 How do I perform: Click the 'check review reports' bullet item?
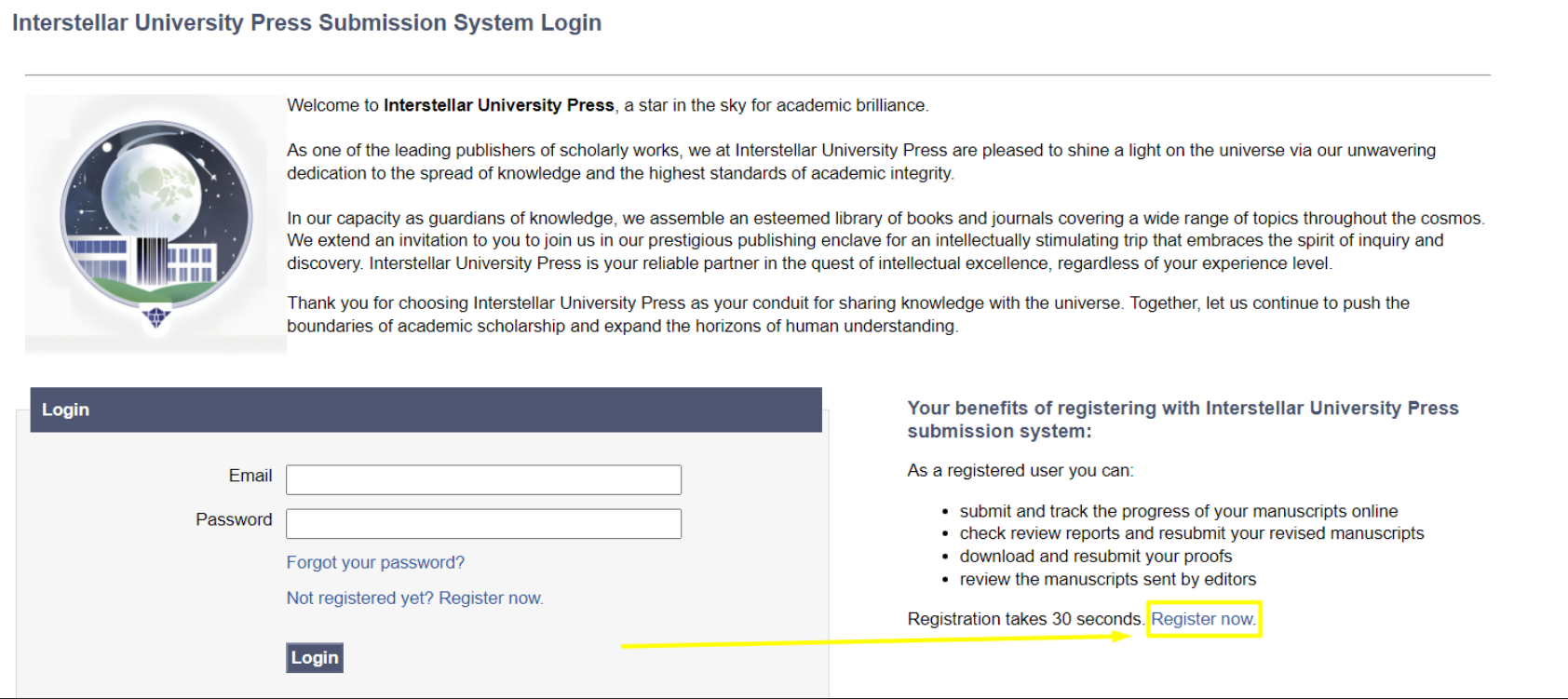(1191, 533)
